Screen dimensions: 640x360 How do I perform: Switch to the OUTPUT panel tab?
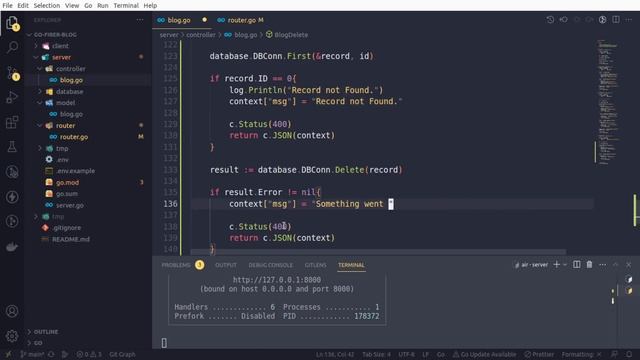pyautogui.click(x=226, y=265)
